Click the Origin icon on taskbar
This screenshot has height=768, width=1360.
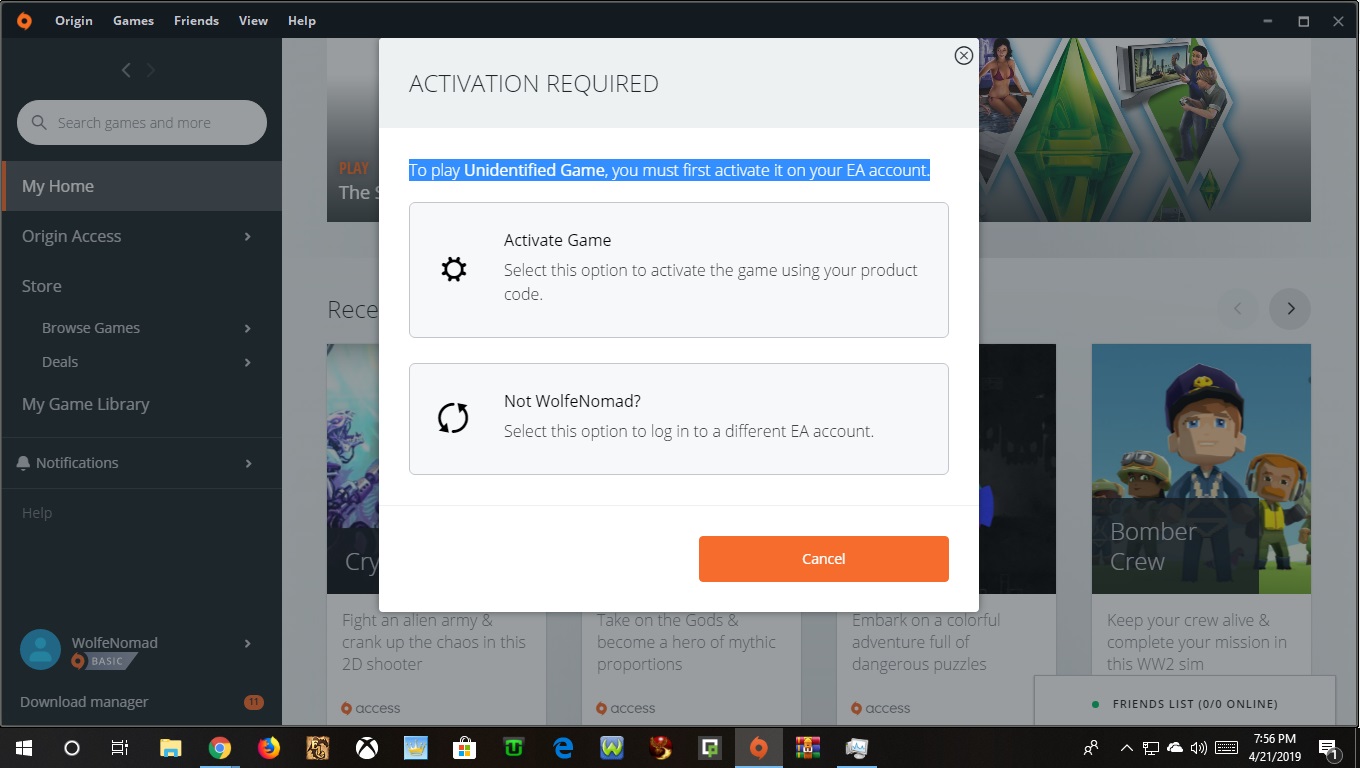(759, 747)
